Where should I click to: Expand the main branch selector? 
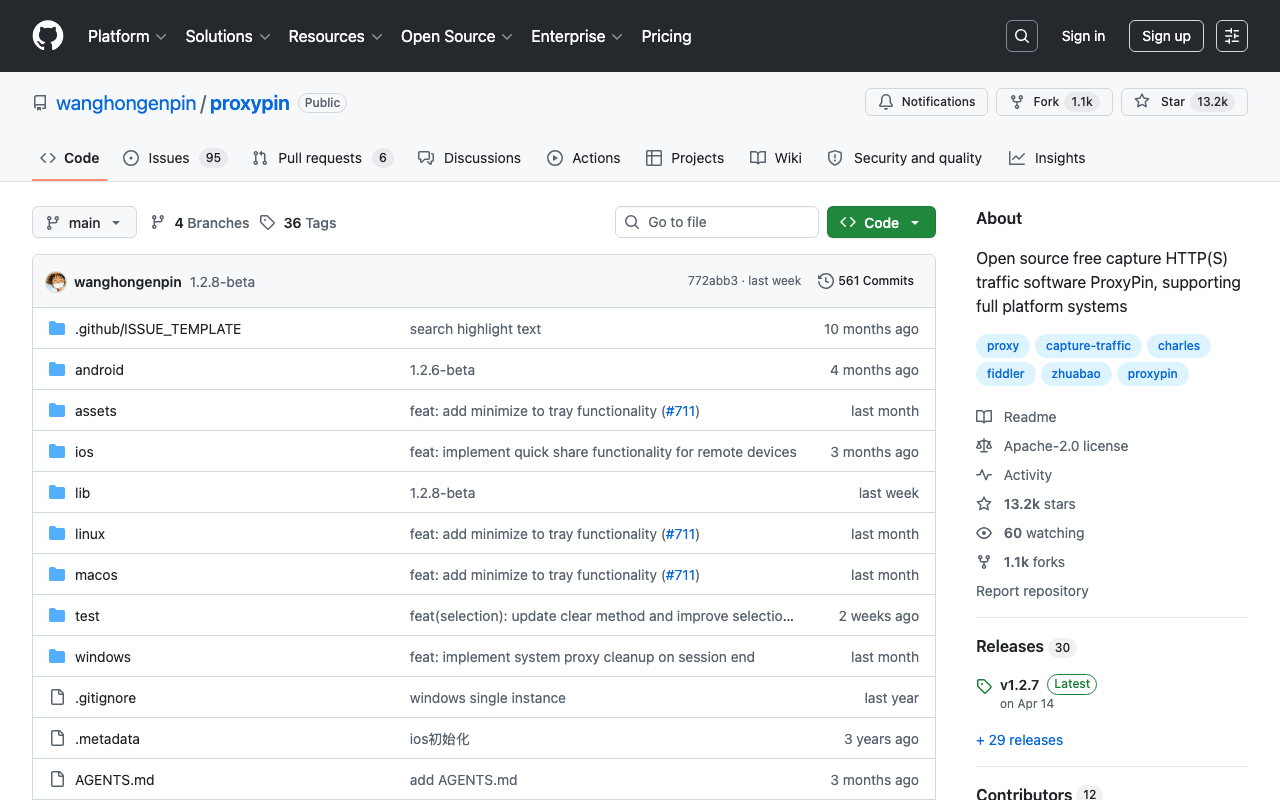click(x=84, y=222)
